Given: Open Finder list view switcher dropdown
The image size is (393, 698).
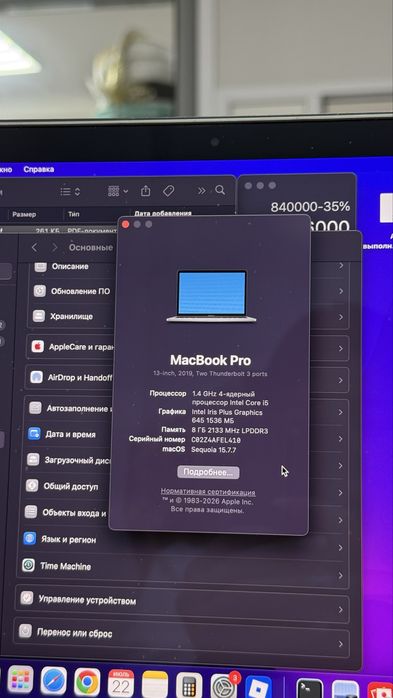Looking at the screenshot, I should coord(70,192).
